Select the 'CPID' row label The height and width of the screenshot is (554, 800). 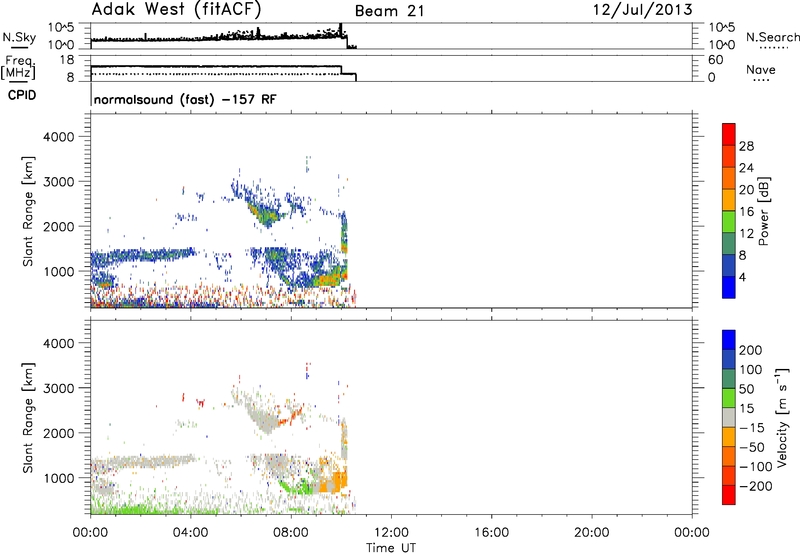pos(21,95)
